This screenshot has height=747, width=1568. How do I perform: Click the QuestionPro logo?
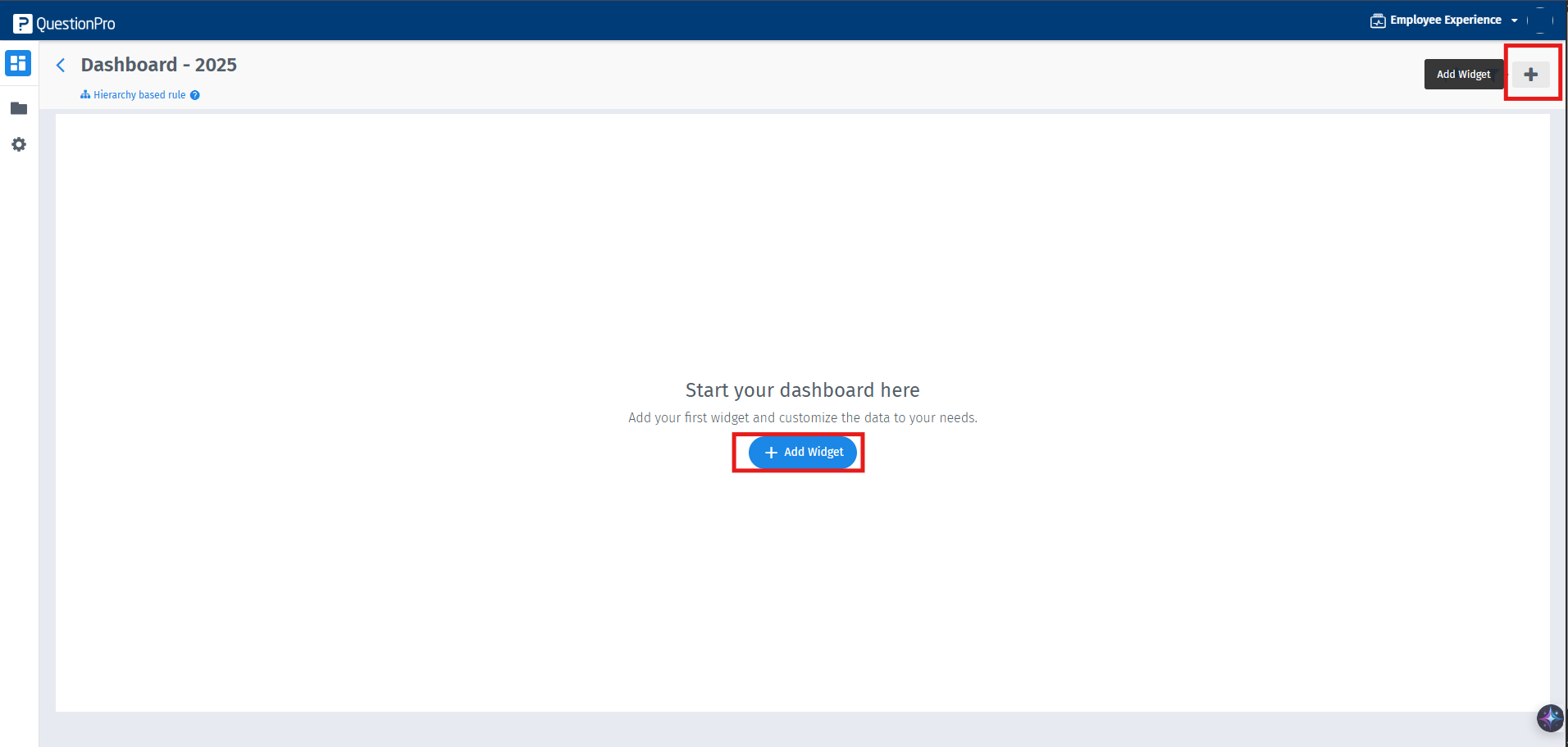64,21
